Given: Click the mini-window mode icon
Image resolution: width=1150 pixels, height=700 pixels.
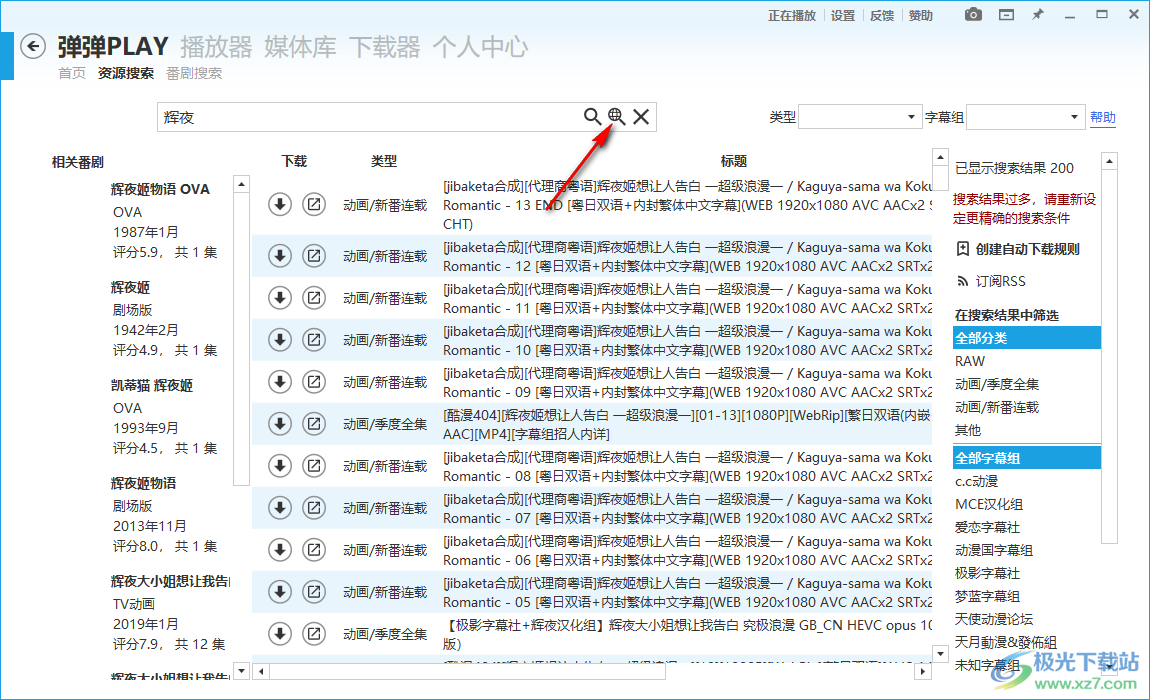Looking at the screenshot, I should click(x=1006, y=15).
